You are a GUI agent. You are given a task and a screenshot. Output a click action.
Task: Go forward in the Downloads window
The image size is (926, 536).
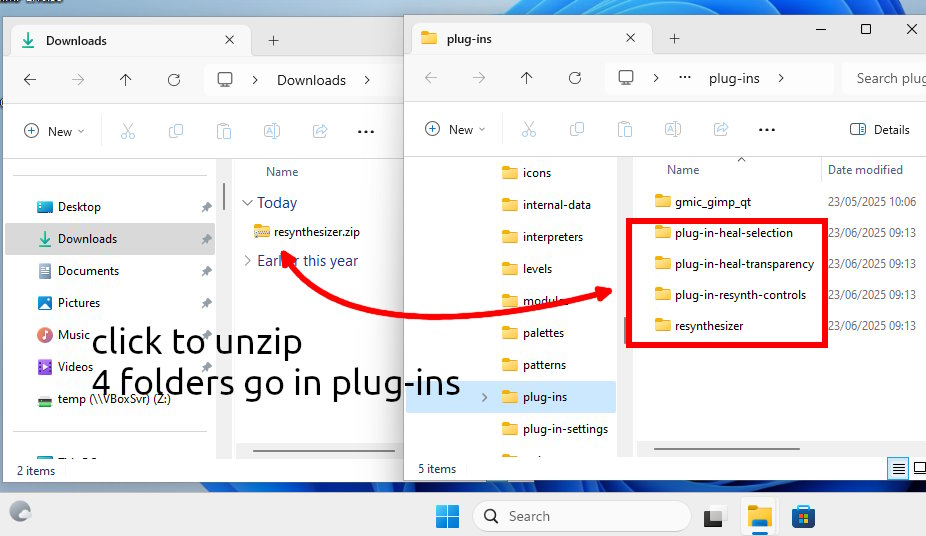[x=78, y=80]
